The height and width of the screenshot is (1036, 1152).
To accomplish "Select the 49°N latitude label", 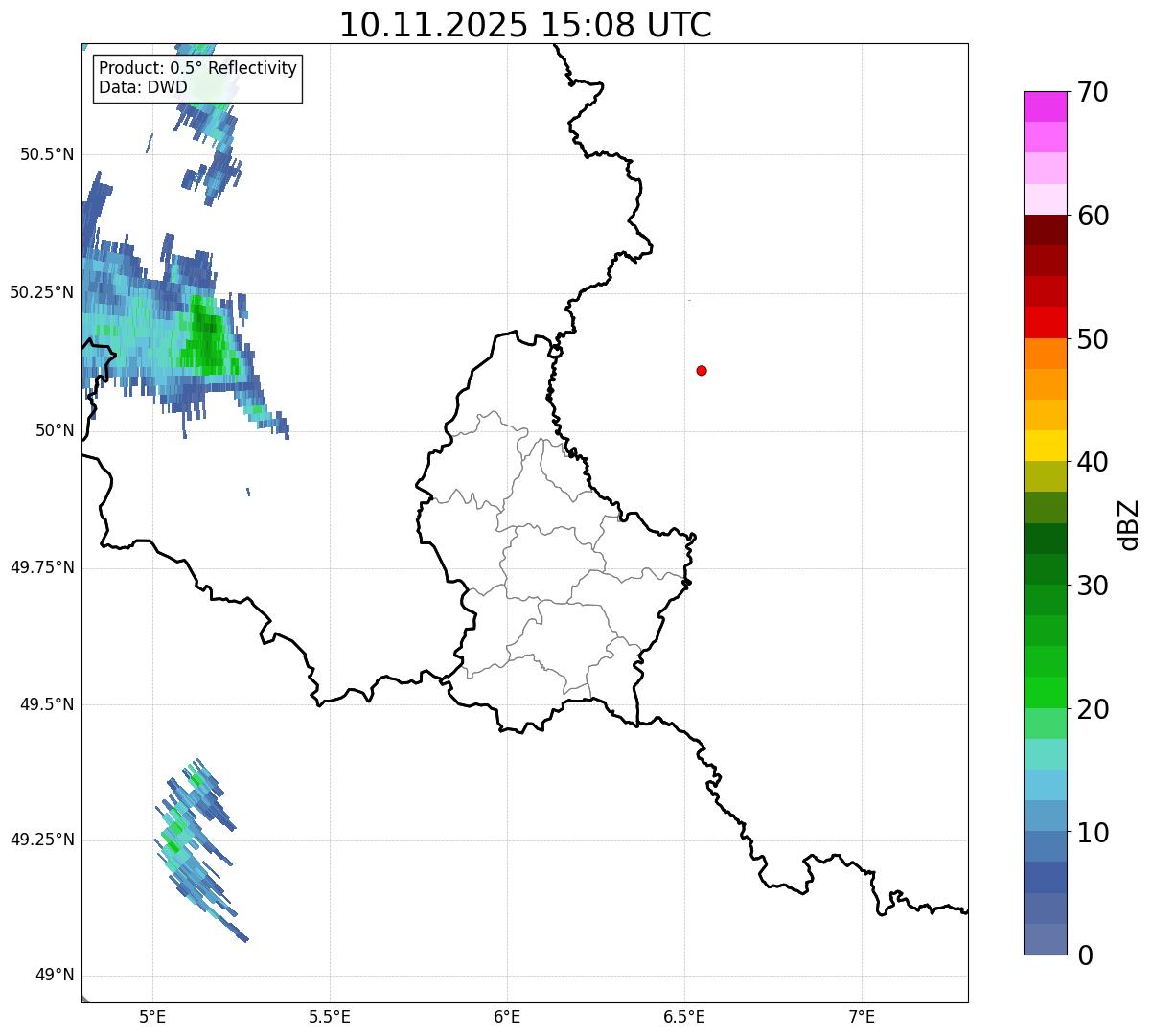I will point(55,975).
